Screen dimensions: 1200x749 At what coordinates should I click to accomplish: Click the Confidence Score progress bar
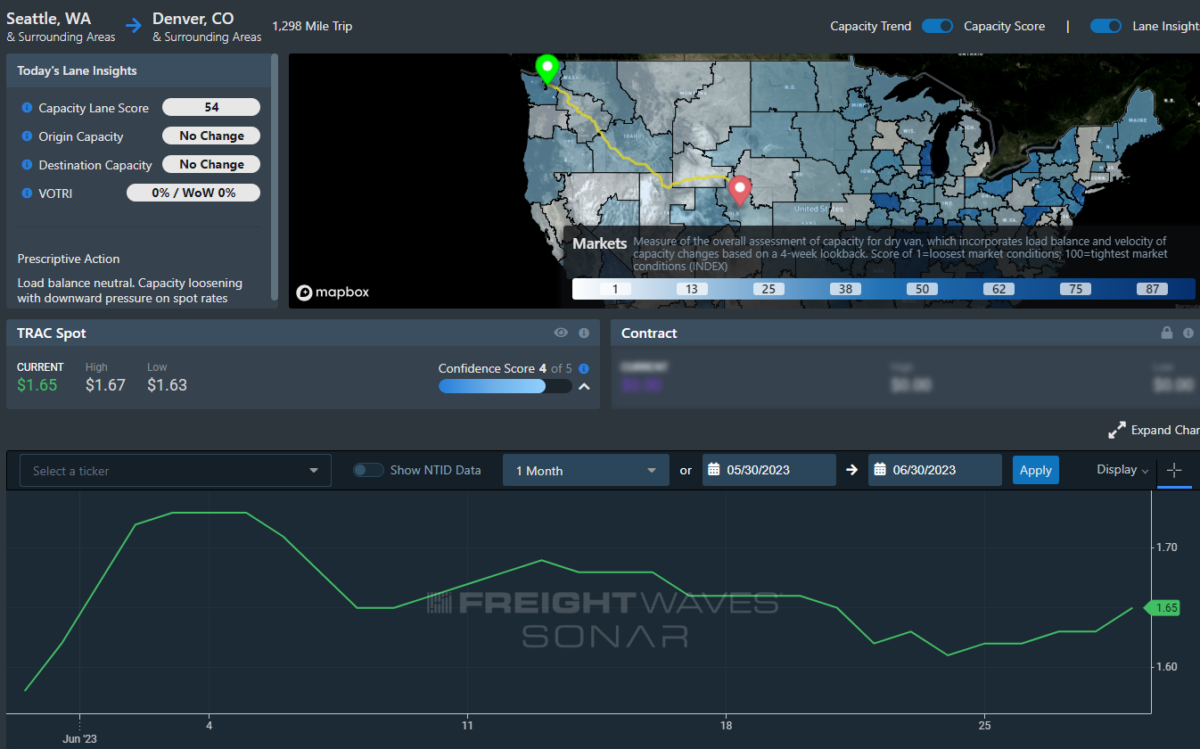coord(505,386)
